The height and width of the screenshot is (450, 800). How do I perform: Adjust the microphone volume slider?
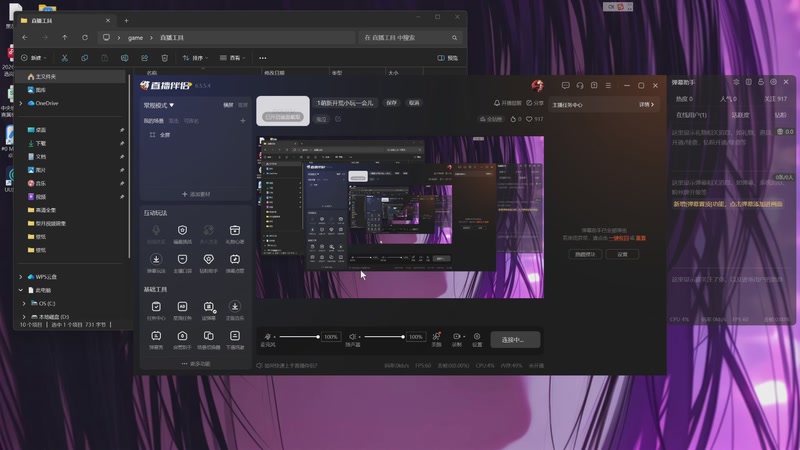[299, 337]
